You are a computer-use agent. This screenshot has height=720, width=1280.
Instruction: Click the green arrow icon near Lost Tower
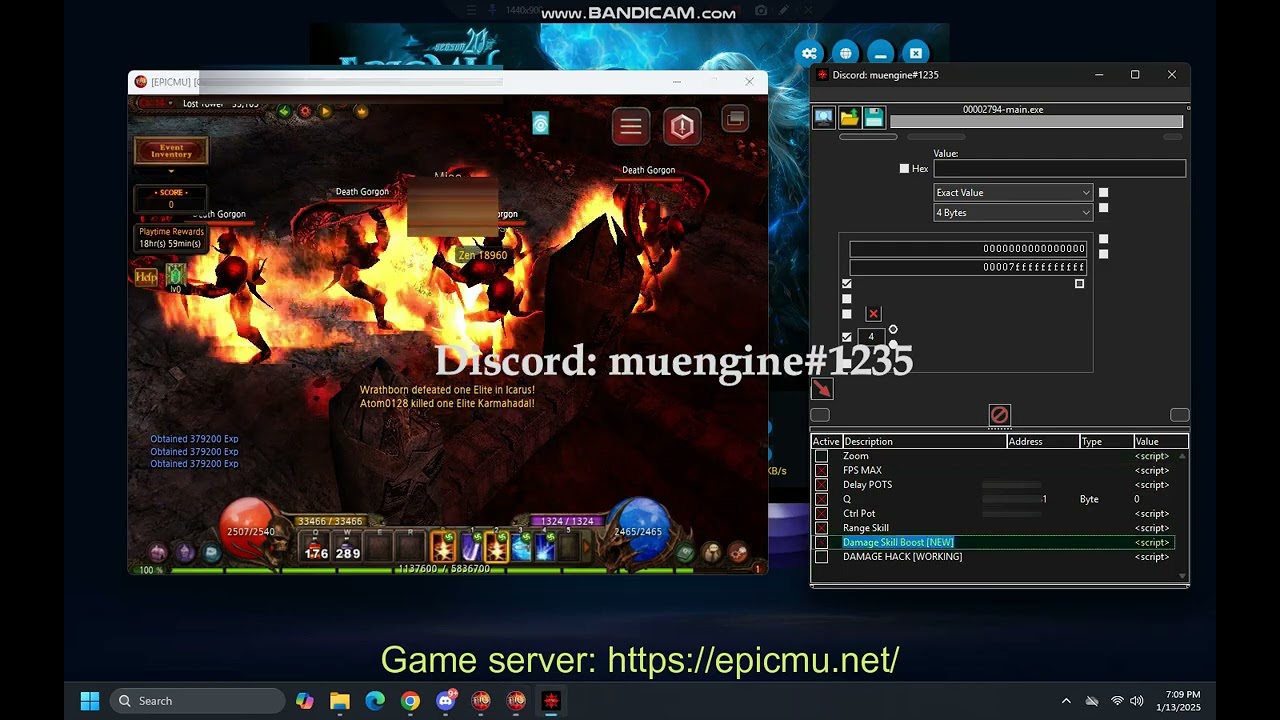point(285,111)
